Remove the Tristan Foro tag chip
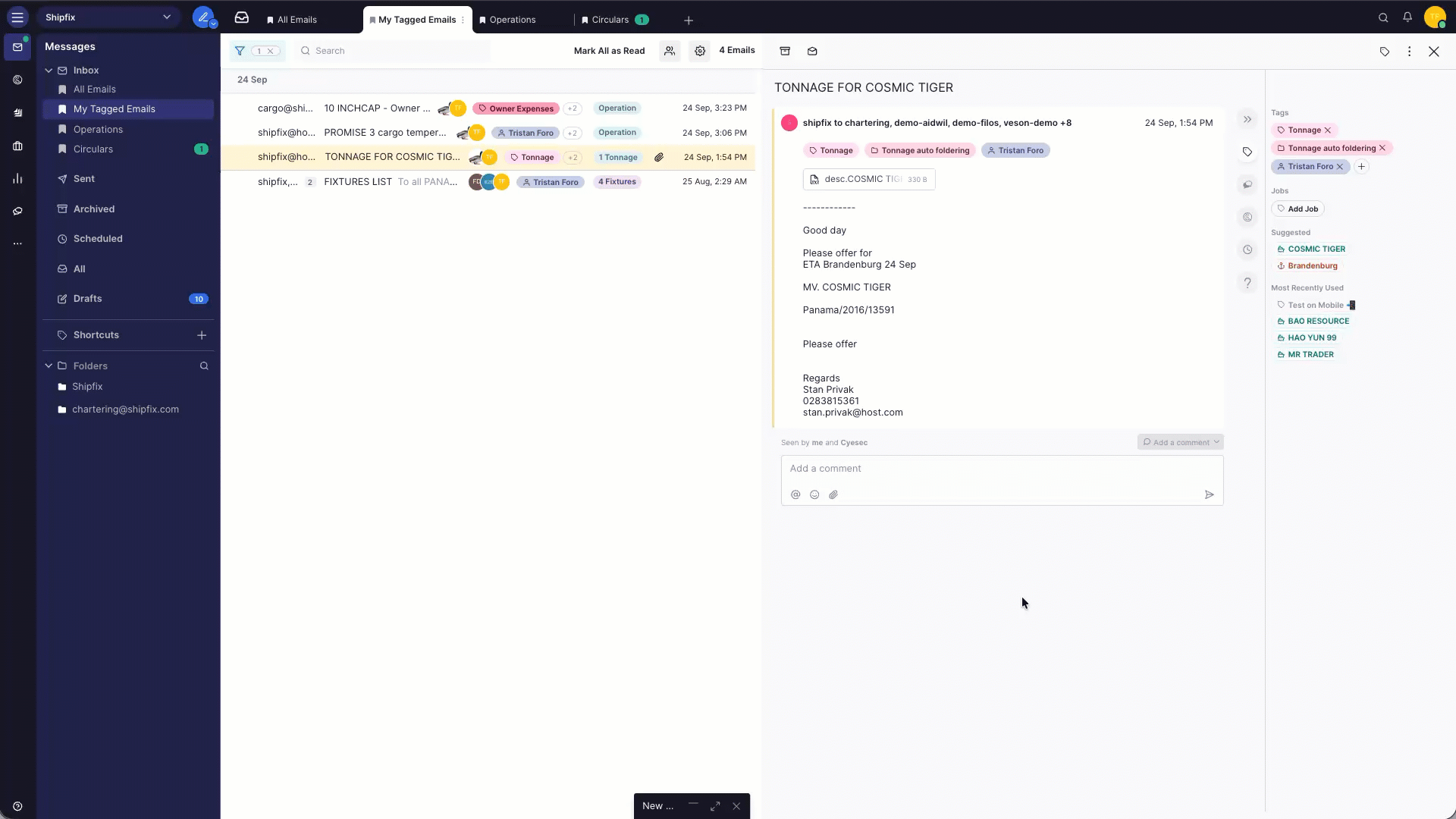Image resolution: width=1456 pixels, height=819 pixels. (x=1339, y=166)
